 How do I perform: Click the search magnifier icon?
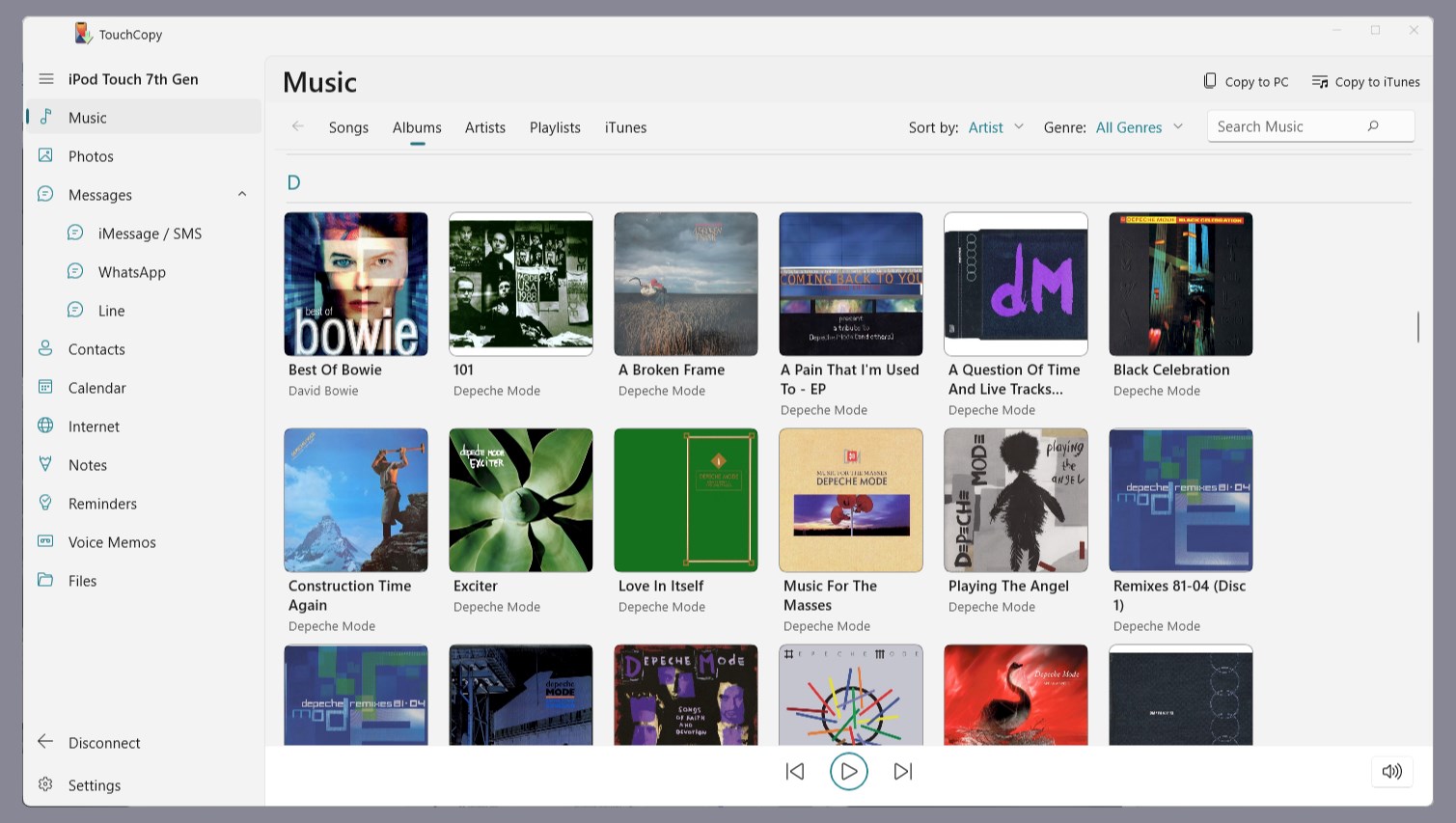[1373, 126]
